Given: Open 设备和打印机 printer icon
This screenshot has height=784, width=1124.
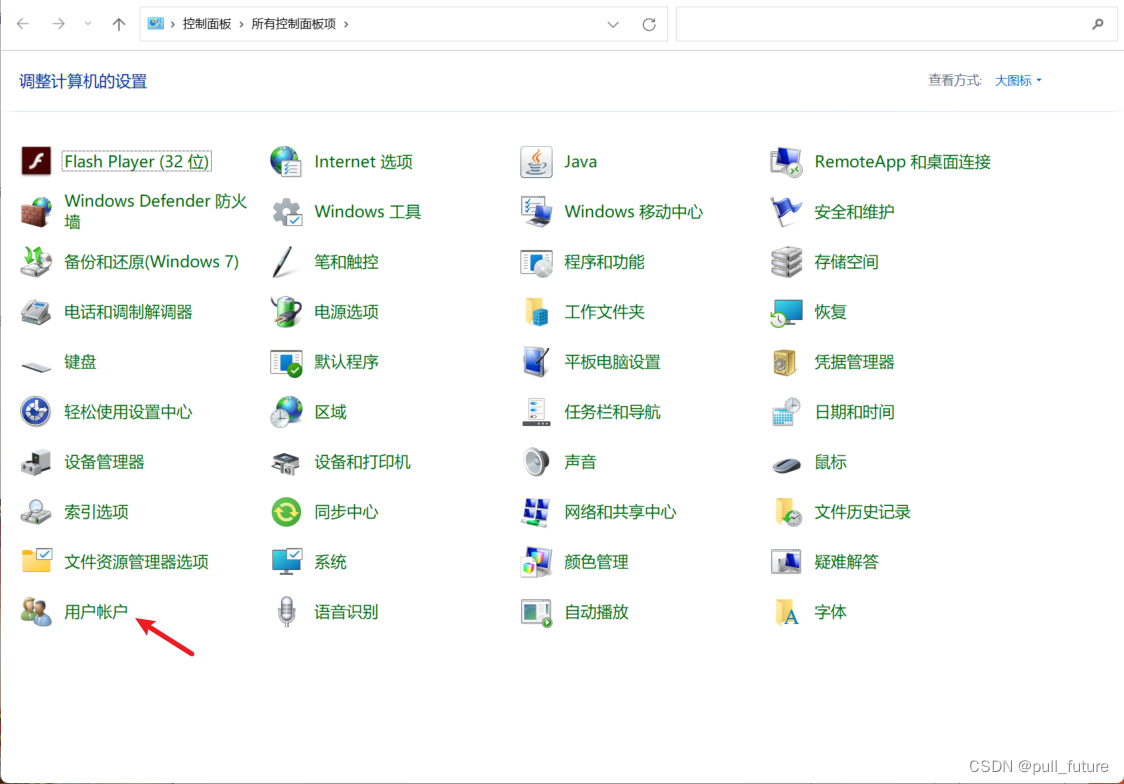Looking at the screenshot, I should pyautogui.click(x=286, y=462).
